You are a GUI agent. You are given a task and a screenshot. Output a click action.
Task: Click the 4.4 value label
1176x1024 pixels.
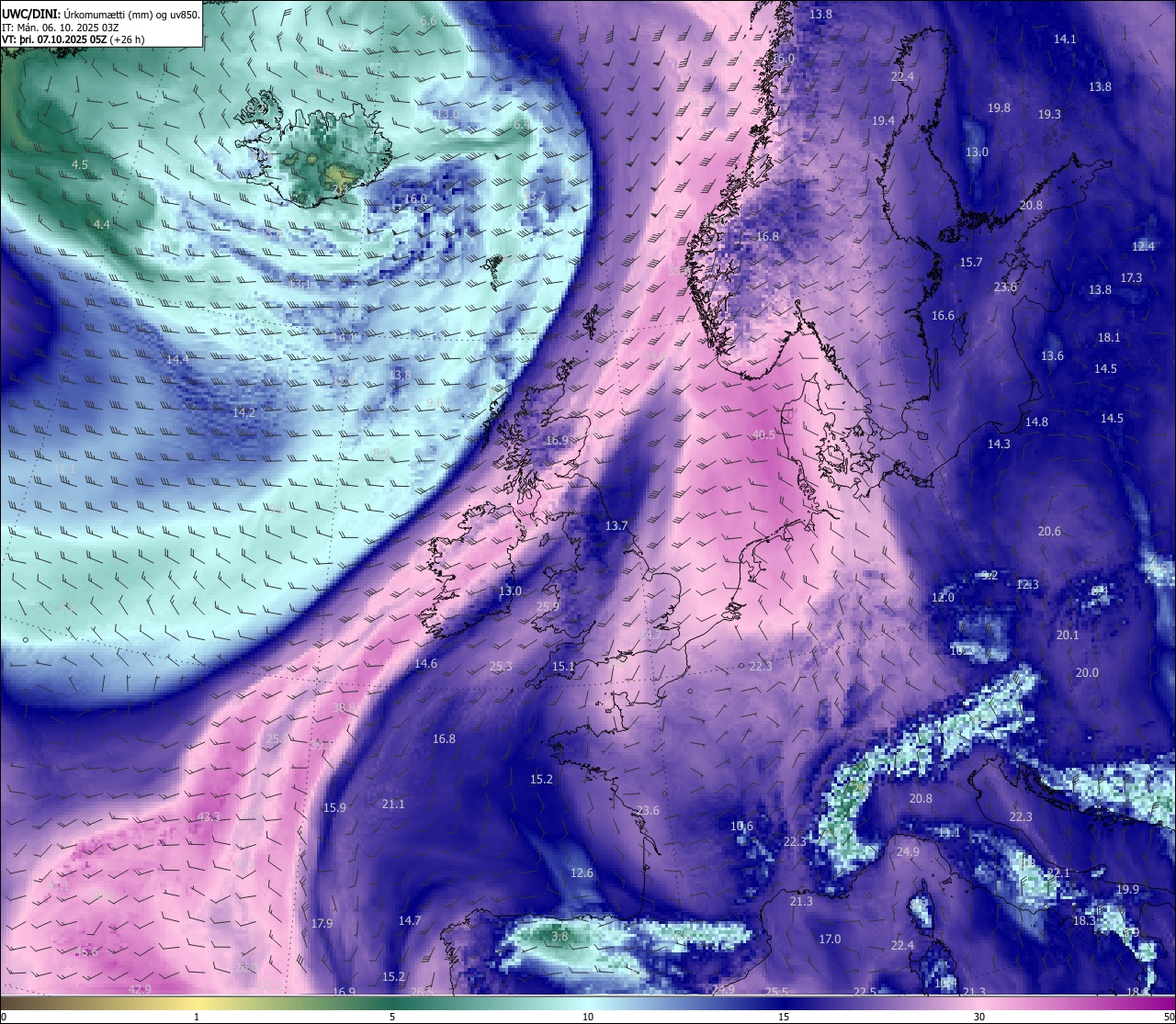point(101,224)
